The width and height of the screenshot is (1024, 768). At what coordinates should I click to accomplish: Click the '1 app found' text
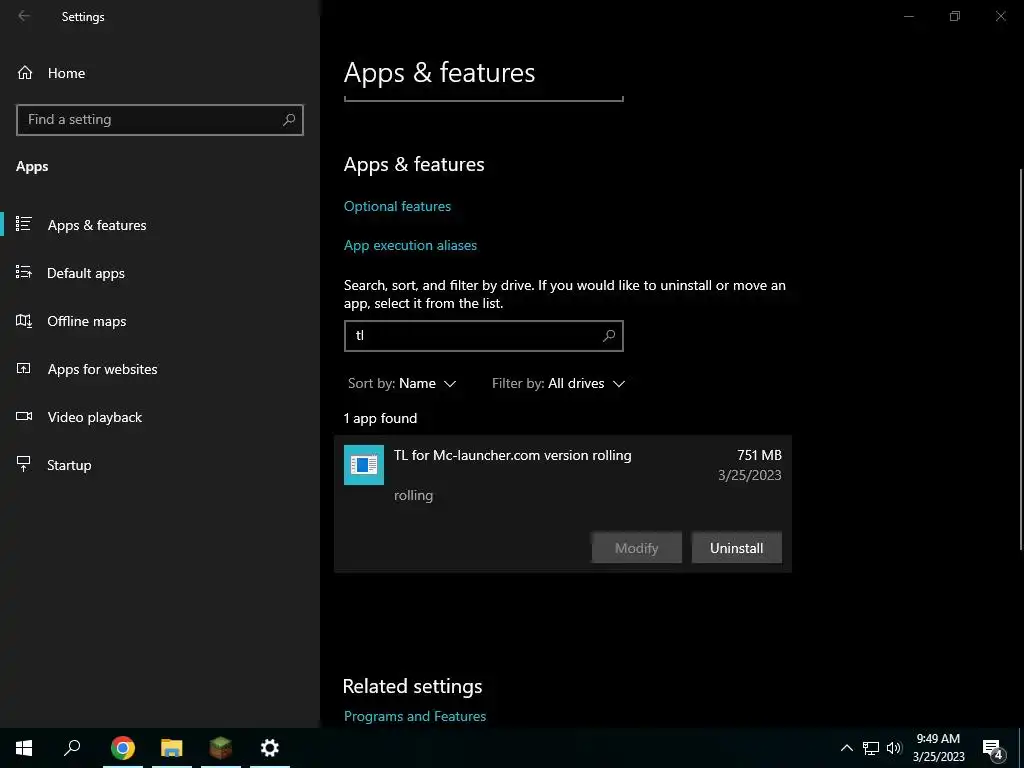coord(380,419)
